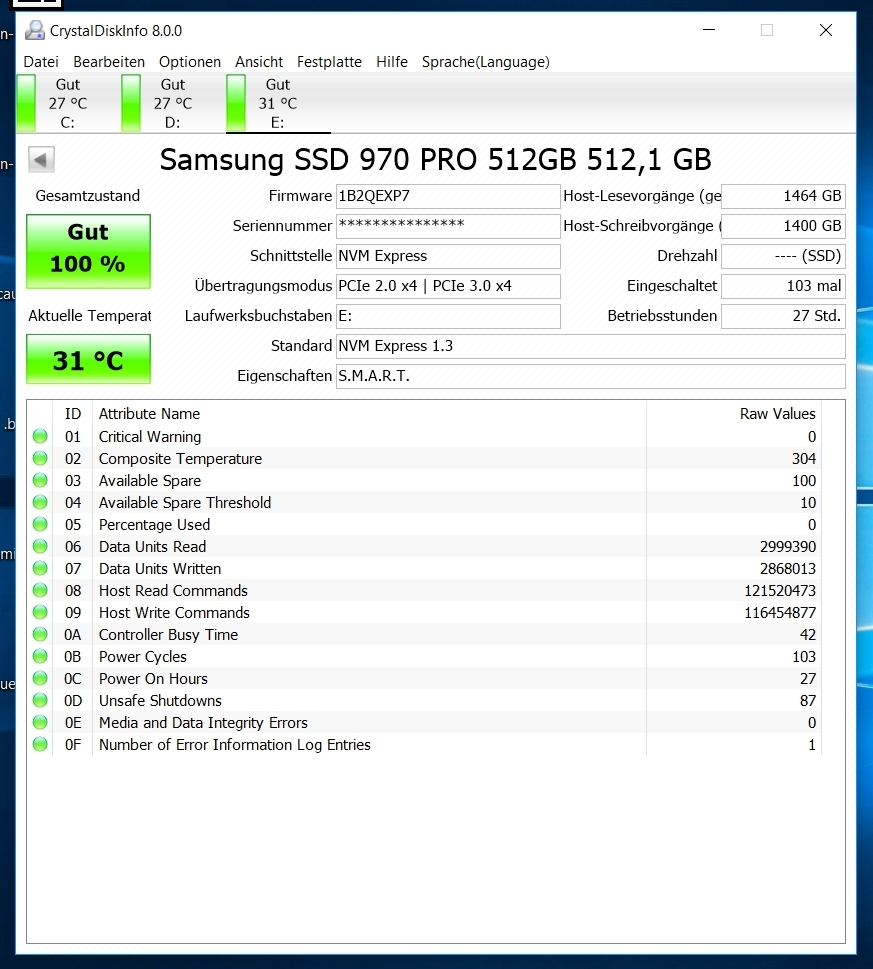Screen dimensions: 873x969
Task: Select drive E: health tab
Action: 278,103
